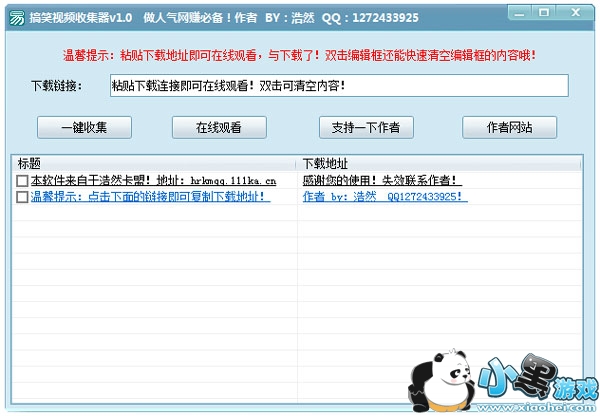Click the 下载地址 column header
Viewport: 600px width, 416px height.
click(439, 164)
